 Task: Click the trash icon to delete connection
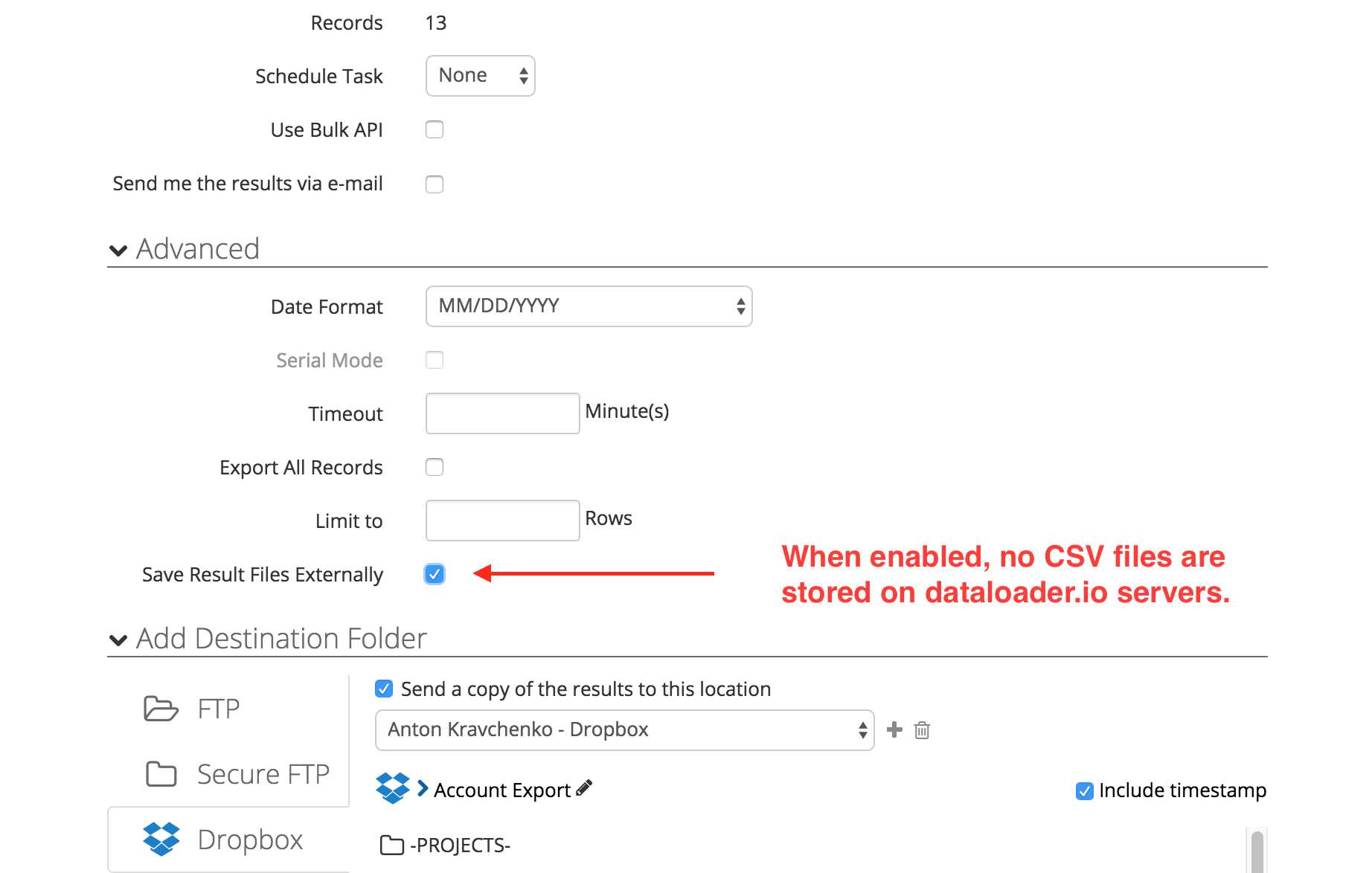(922, 730)
